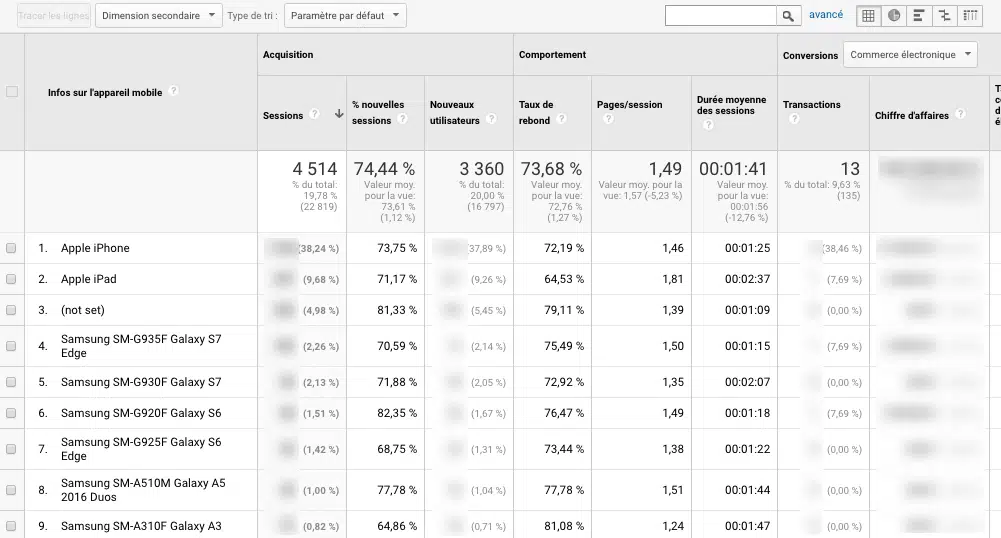Switch to the pie chart percentage view
This screenshot has width=1001, height=538.
tap(894, 16)
